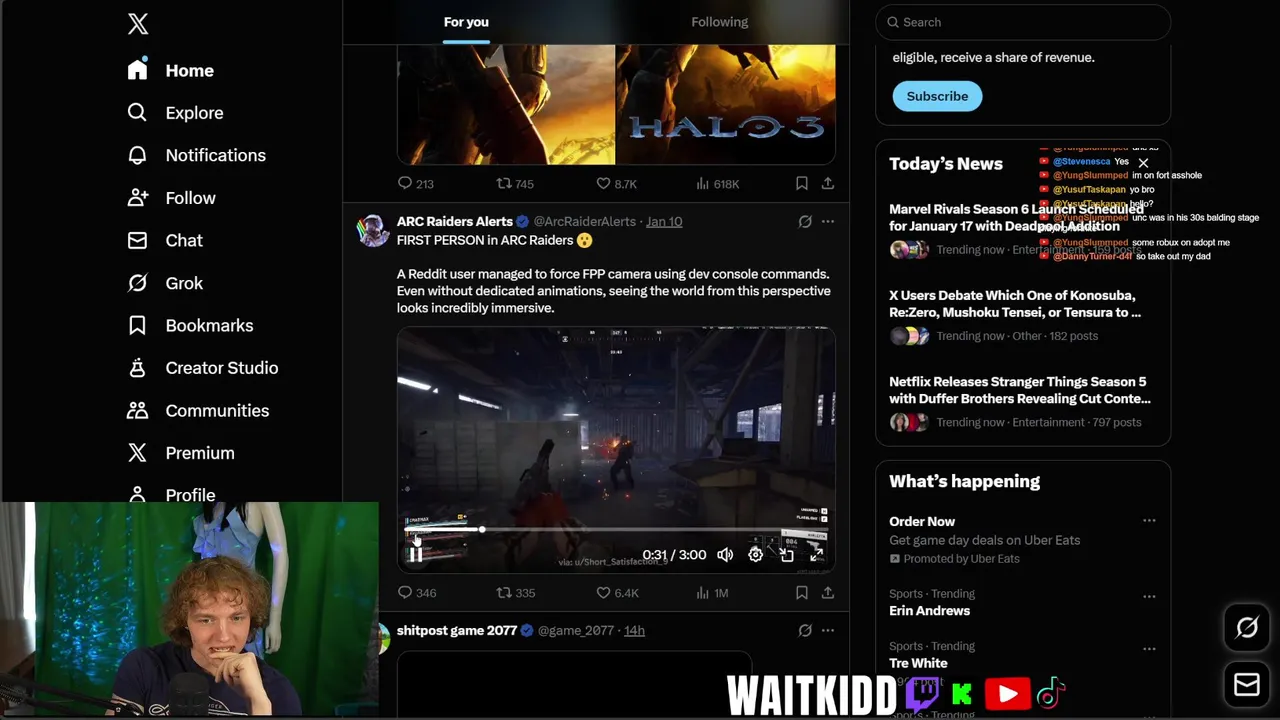Open the Konosuba Re:Zero debate news story
1280x720 pixels.
[1023, 317]
